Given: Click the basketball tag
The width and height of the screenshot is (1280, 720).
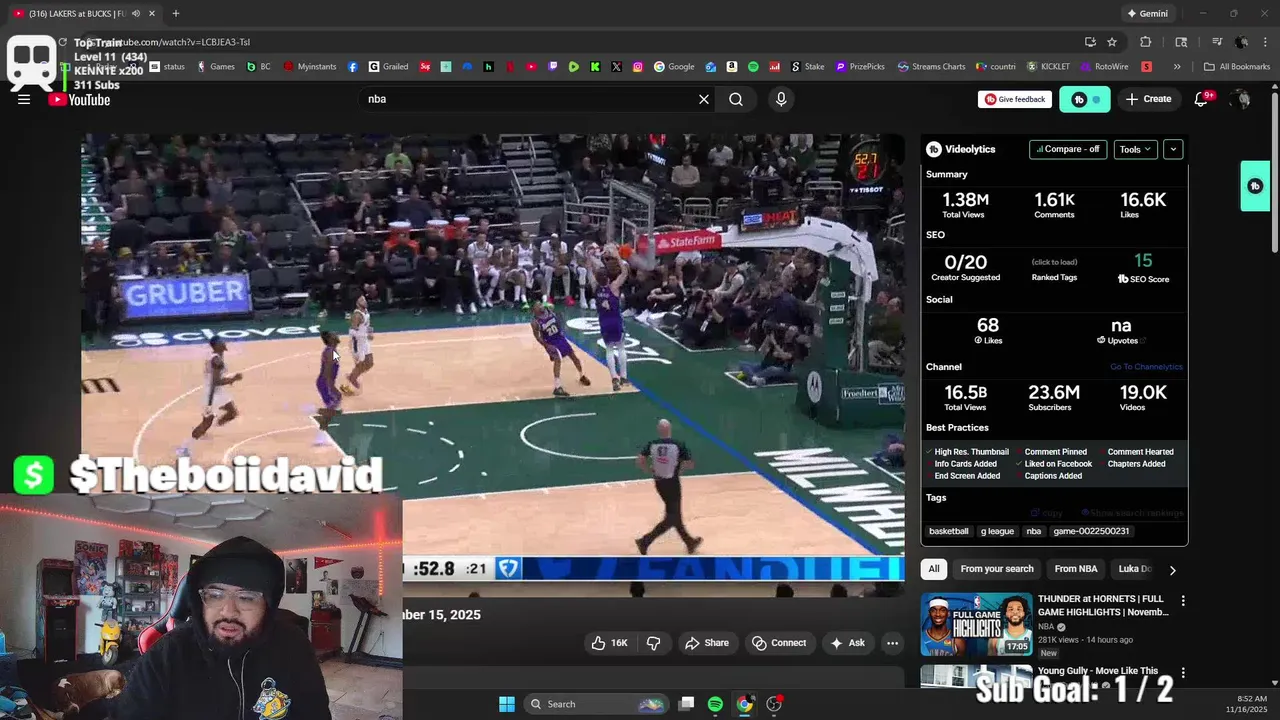Looking at the screenshot, I should click(949, 531).
